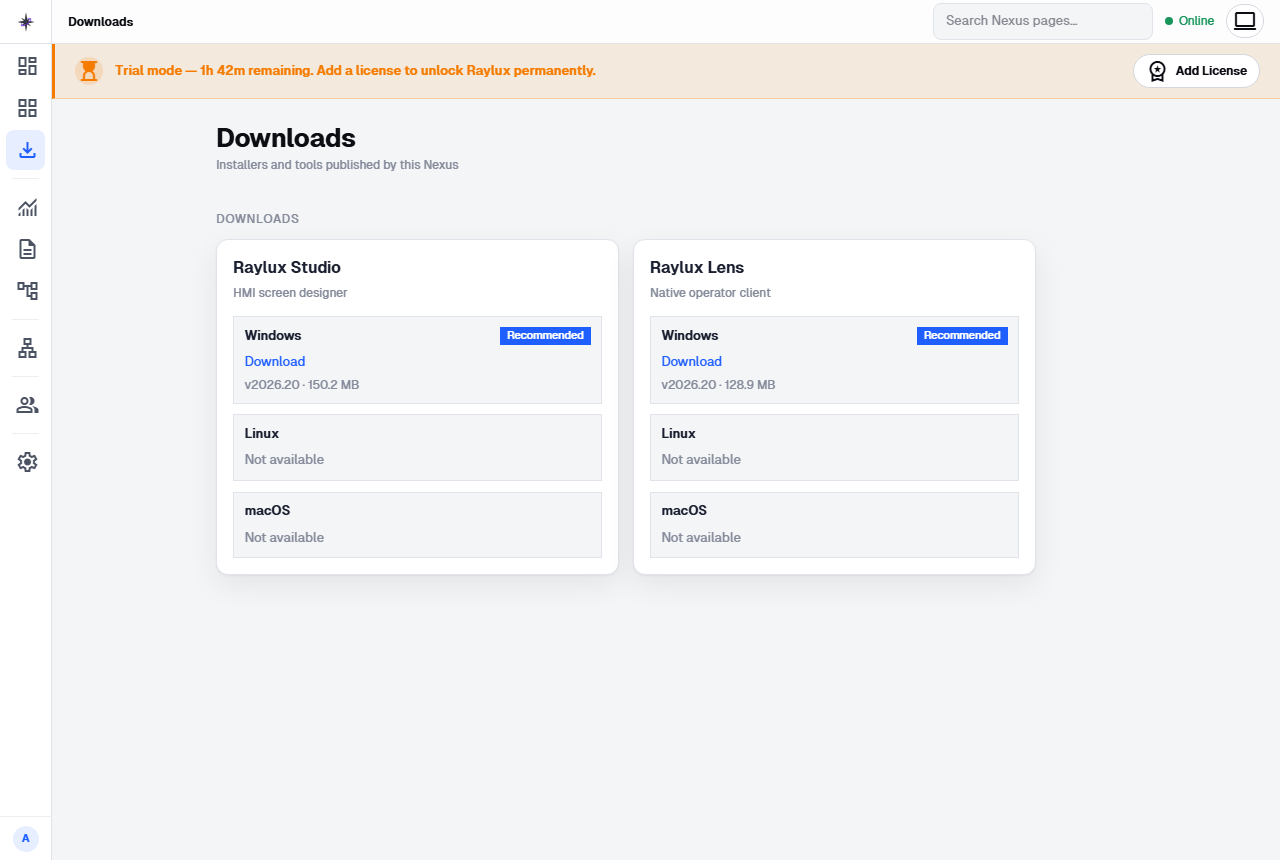This screenshot has width=1280, height=860.
Task: Click Linux label in Raylux Lens card
Action: tap(678, 433)
